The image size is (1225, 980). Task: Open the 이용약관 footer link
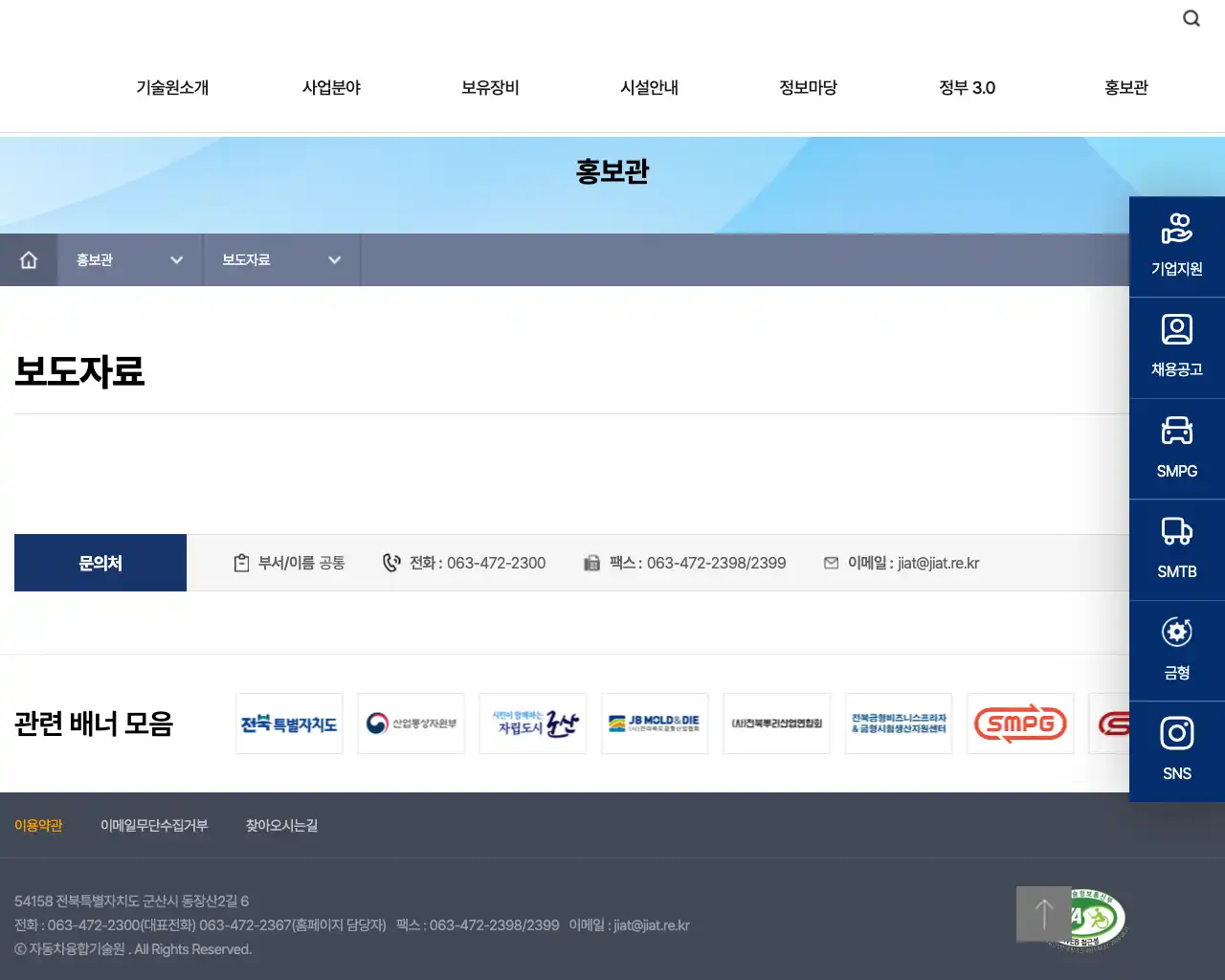tap(38, 825)
